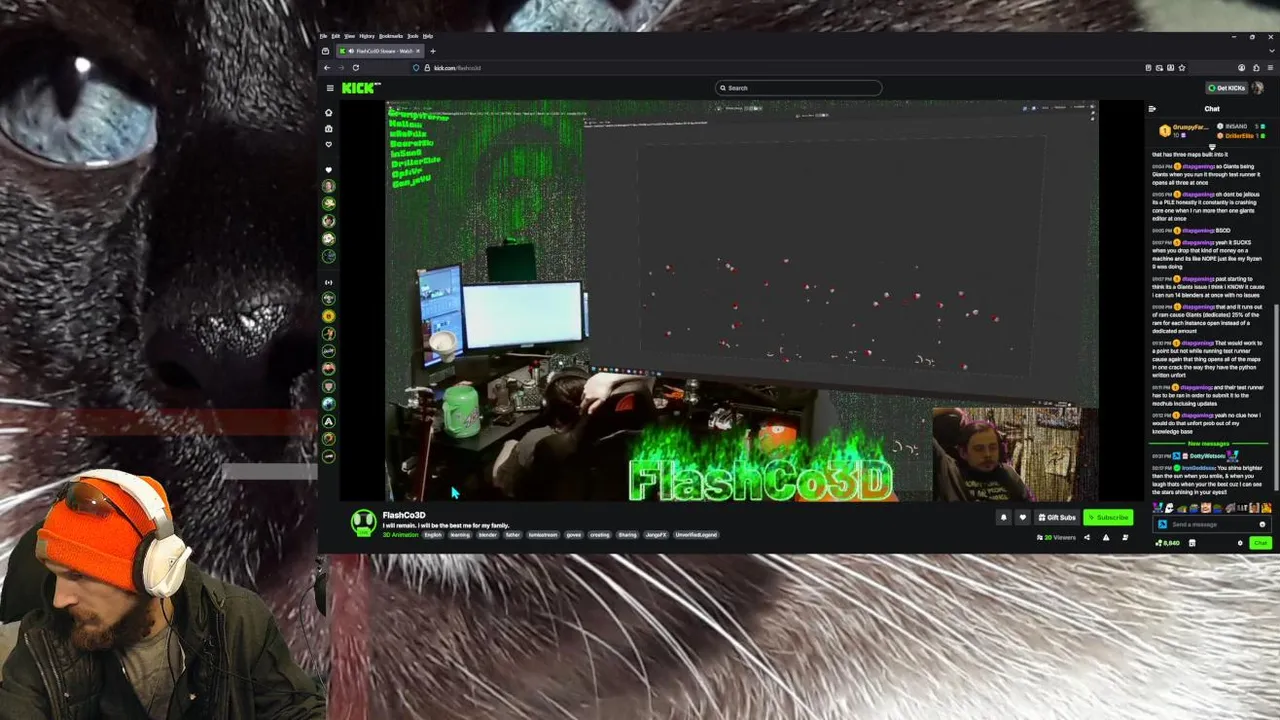Open first followed channel avatar in sidebar
1280x720 pixels.
(x=328, y=186)
